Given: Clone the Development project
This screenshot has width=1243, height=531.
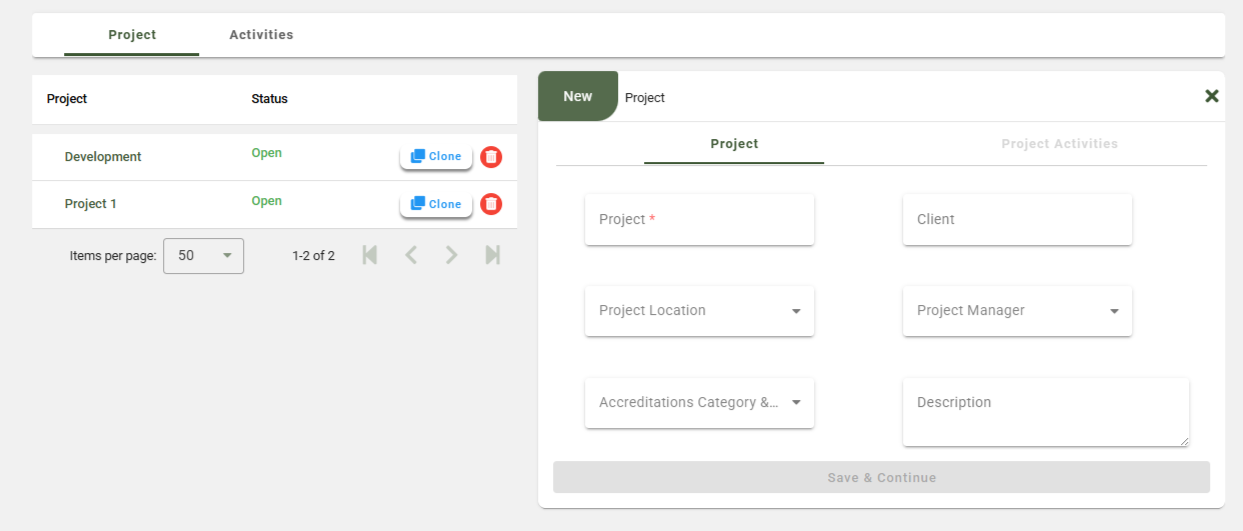Looking at the screenshot, I should (436, 157).
